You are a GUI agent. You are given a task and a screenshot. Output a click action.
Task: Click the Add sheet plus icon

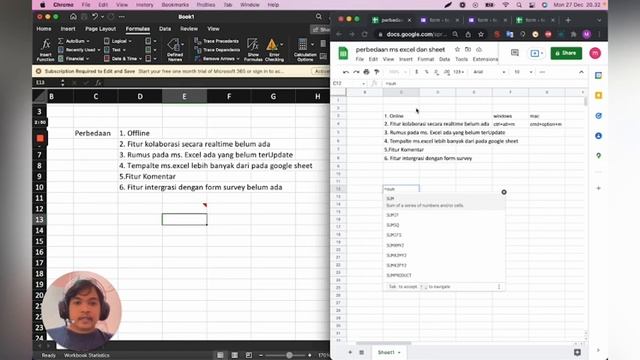coord(350,352)
